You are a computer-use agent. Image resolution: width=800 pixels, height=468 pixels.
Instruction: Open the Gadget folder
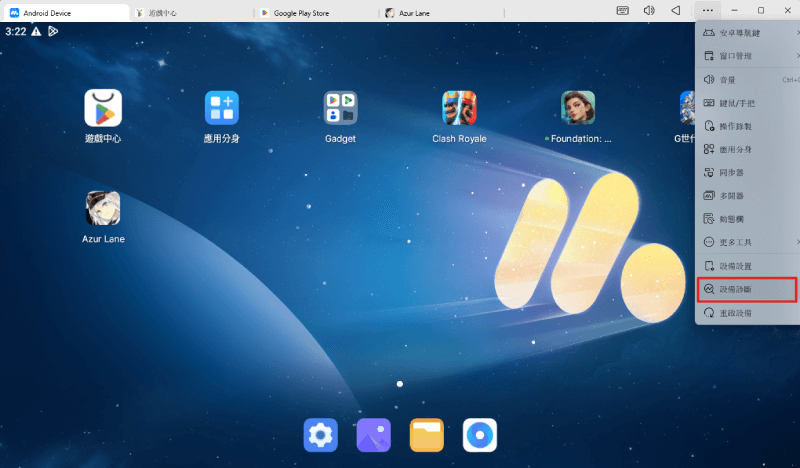pyautogui.click(x=341, y=108)
